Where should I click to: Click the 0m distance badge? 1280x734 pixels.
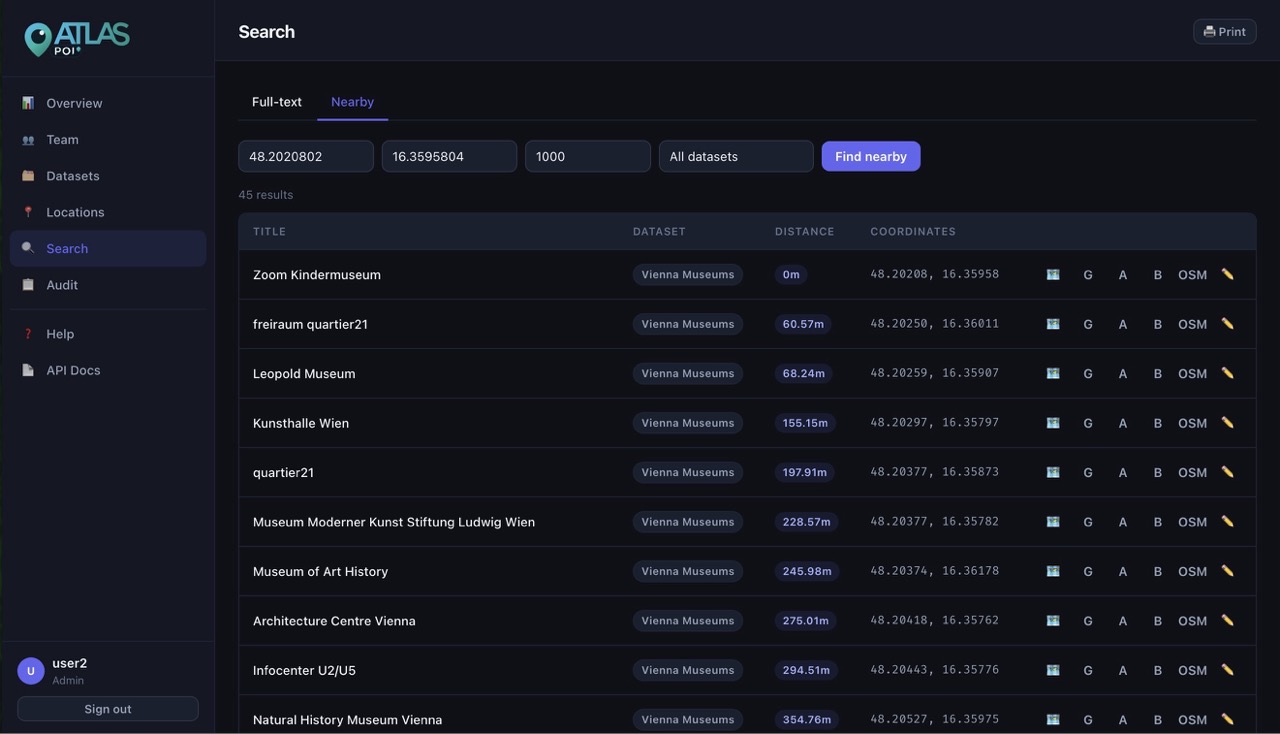click(791, 274)
